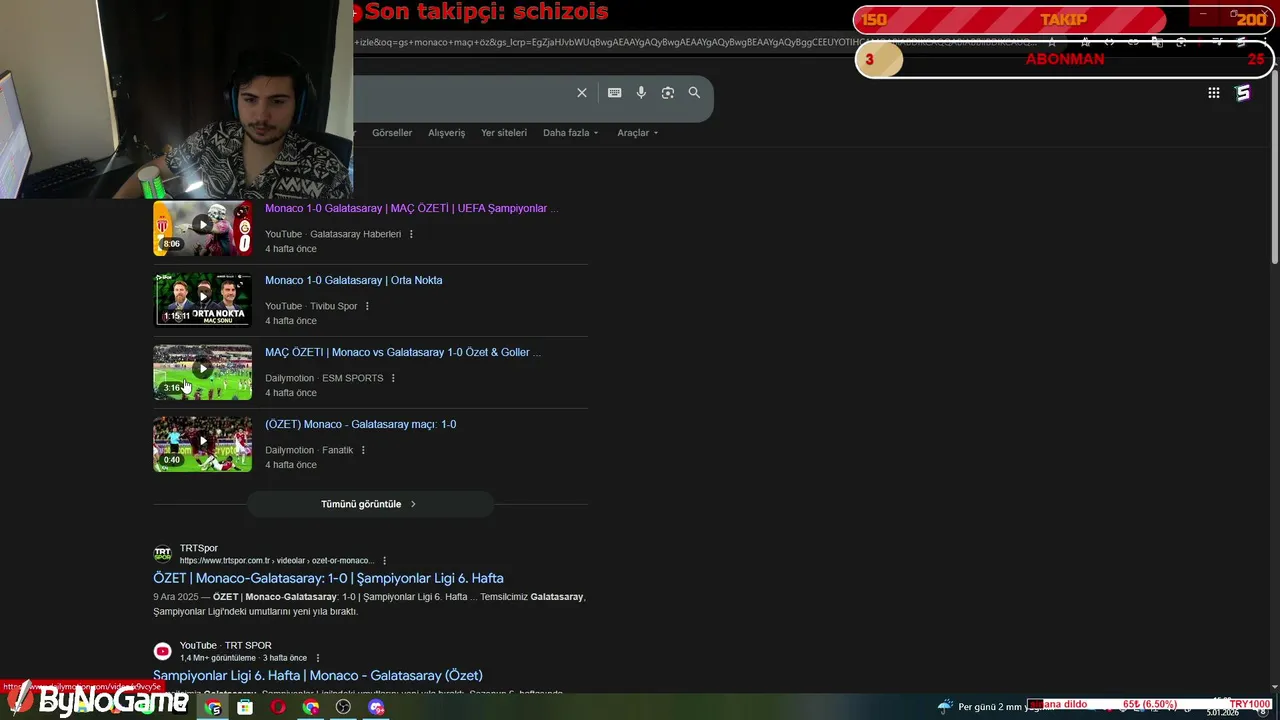Open options menu for Tivibu Spor result
1280x720 pixels.
click(367, 306)
